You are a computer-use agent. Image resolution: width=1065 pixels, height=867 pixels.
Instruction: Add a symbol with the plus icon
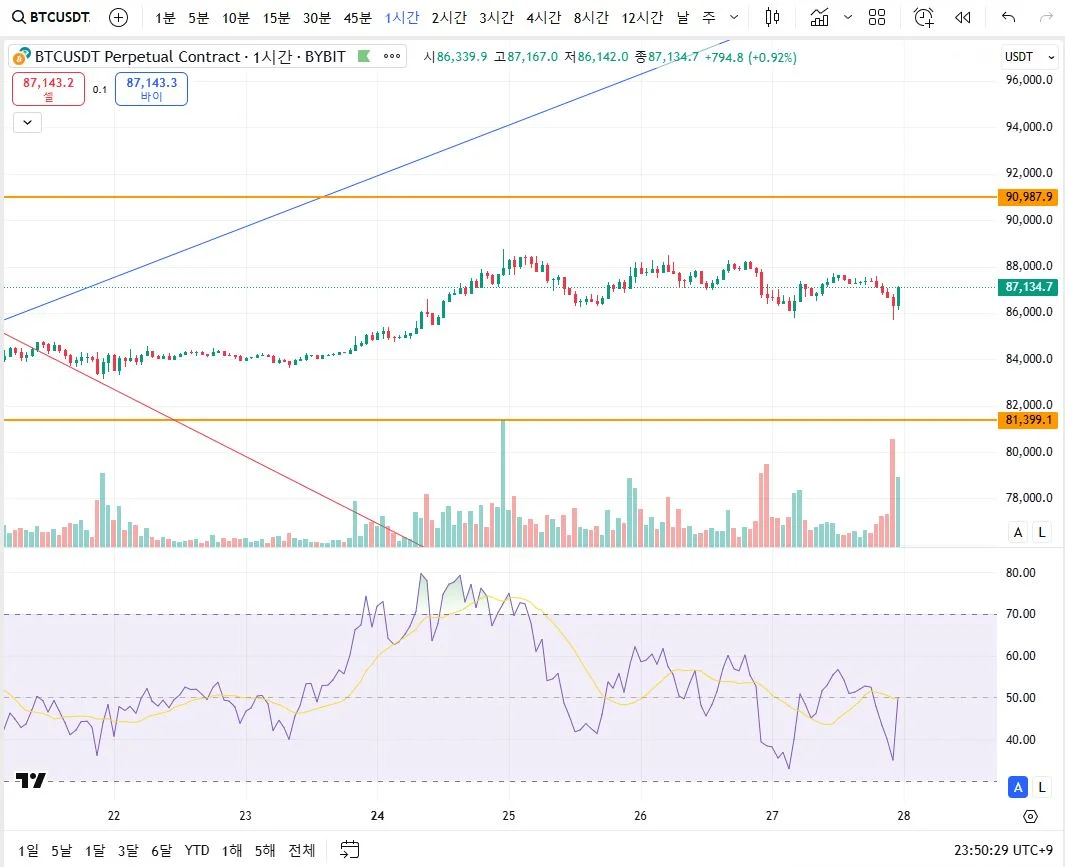pyautogui.click(x=119, y=18)
